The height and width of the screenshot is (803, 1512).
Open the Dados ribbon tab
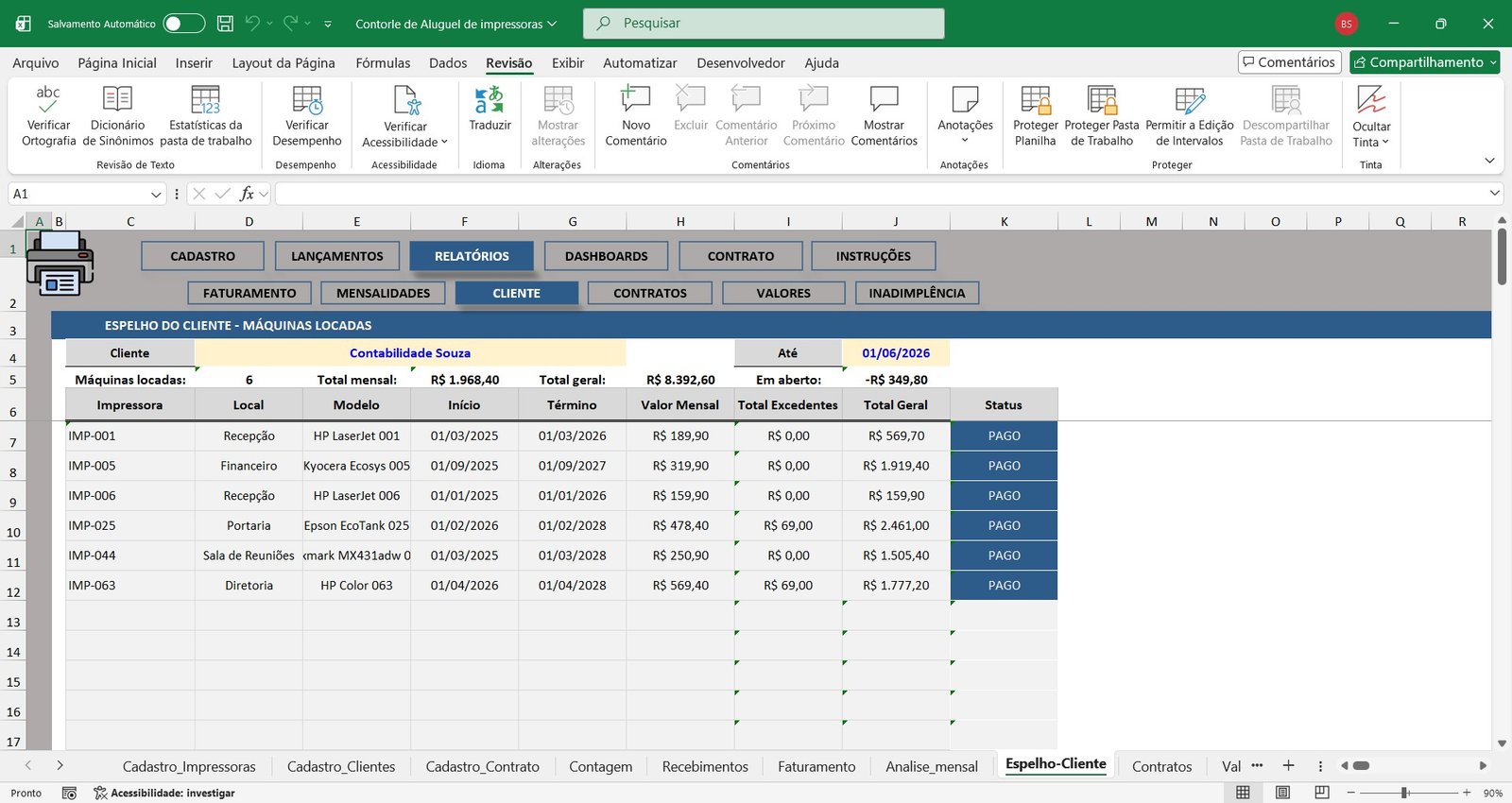click(x=448, y=63)
